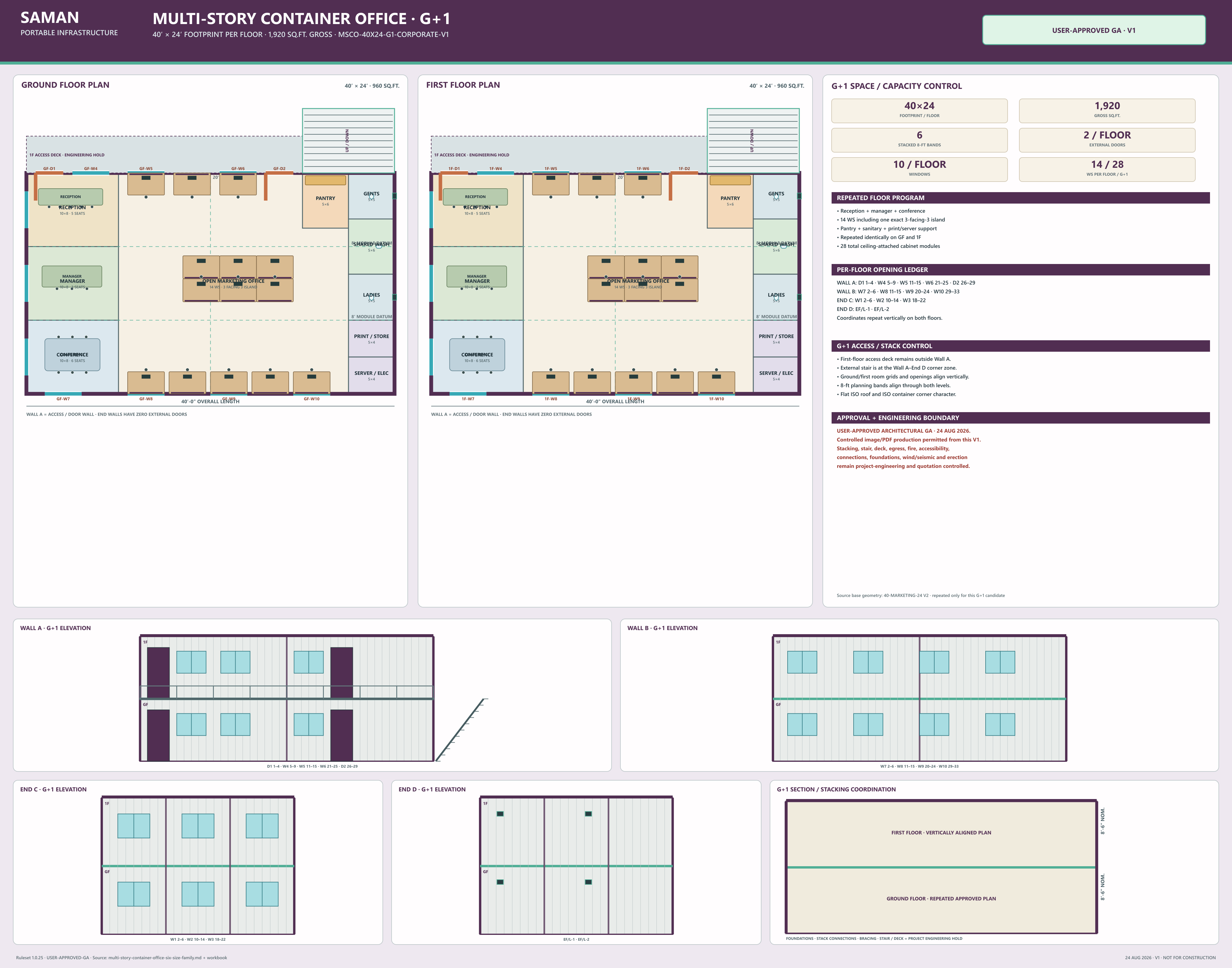Click the 1F-W10 window label
This screenshot has width=1232, height=968.
coord(716,399)
